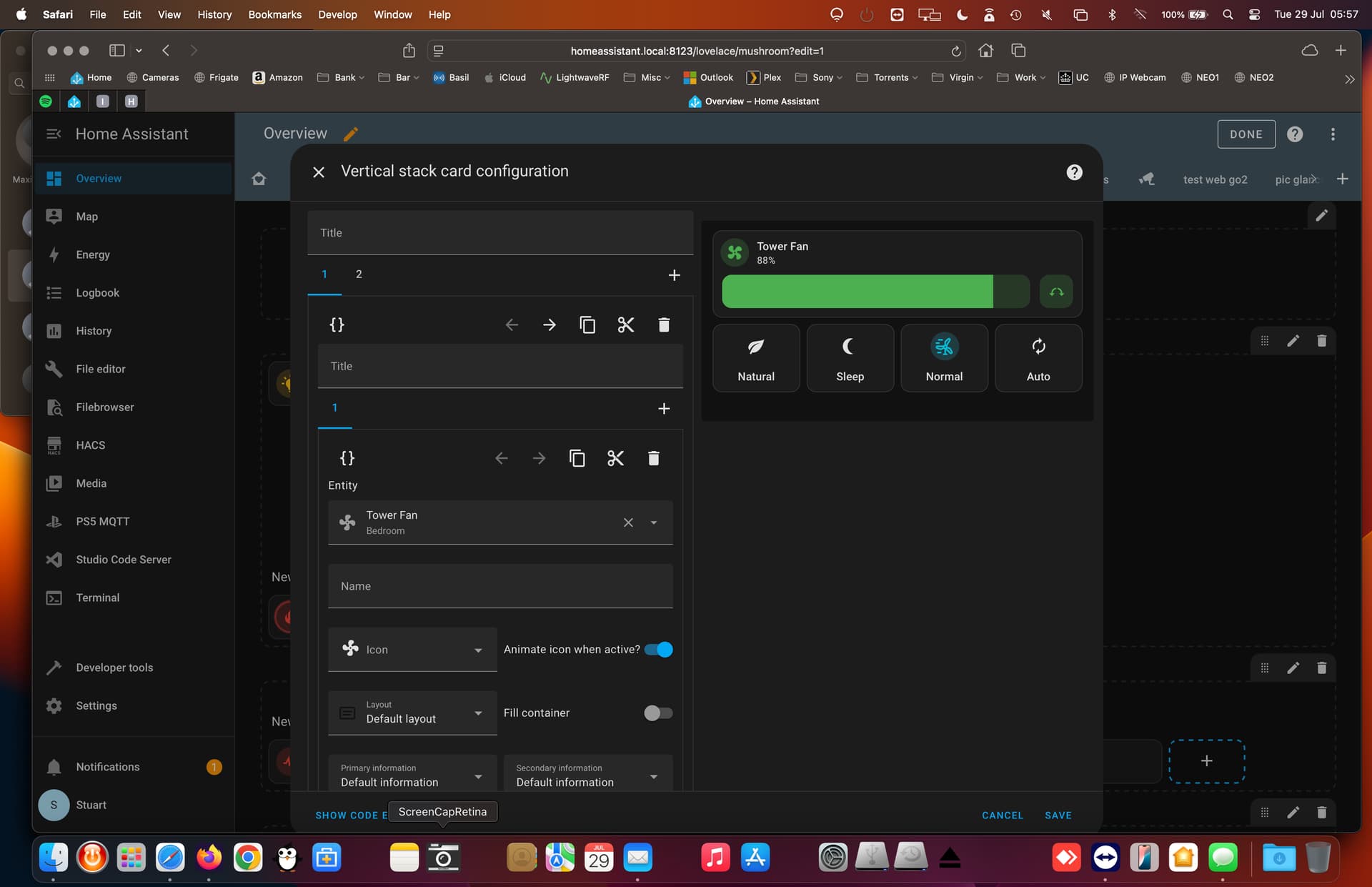This screenshot has width=1372, height=887.
Task: Open Control Center in menu bar
Action: coord(1253,14)
